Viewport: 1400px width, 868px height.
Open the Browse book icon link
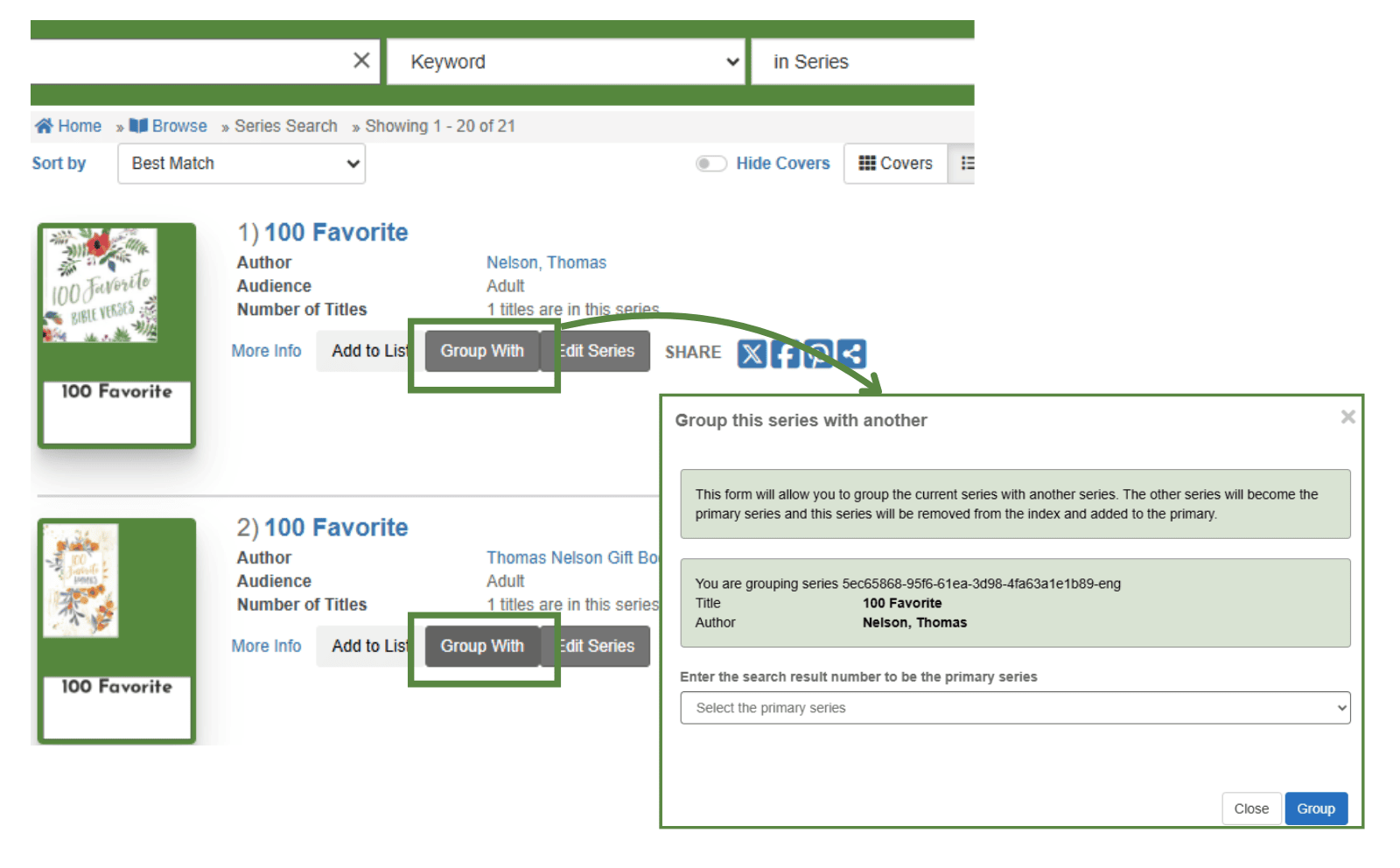click(x=138, y=126)
